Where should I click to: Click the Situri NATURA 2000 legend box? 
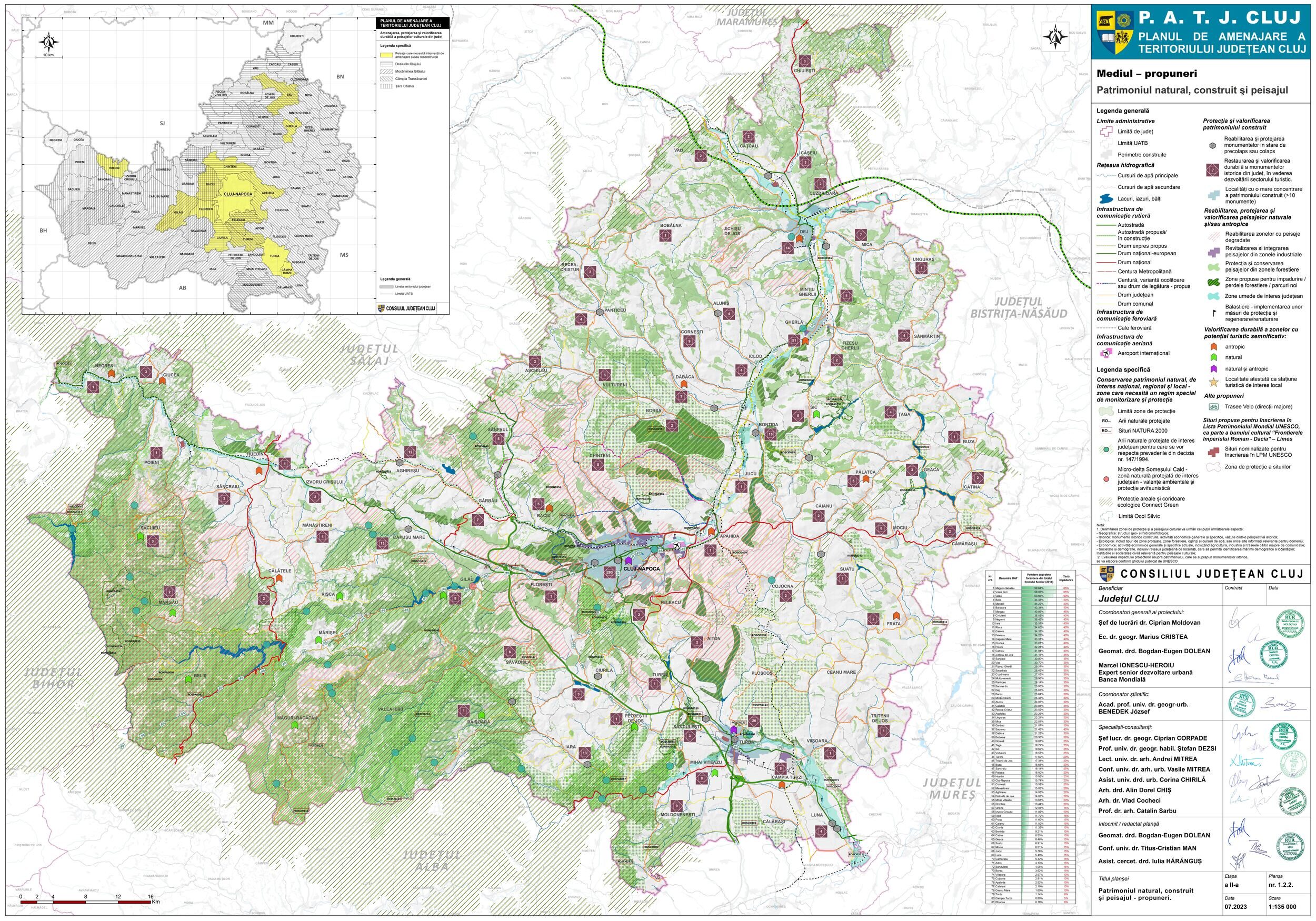[x=1106, y=430]
